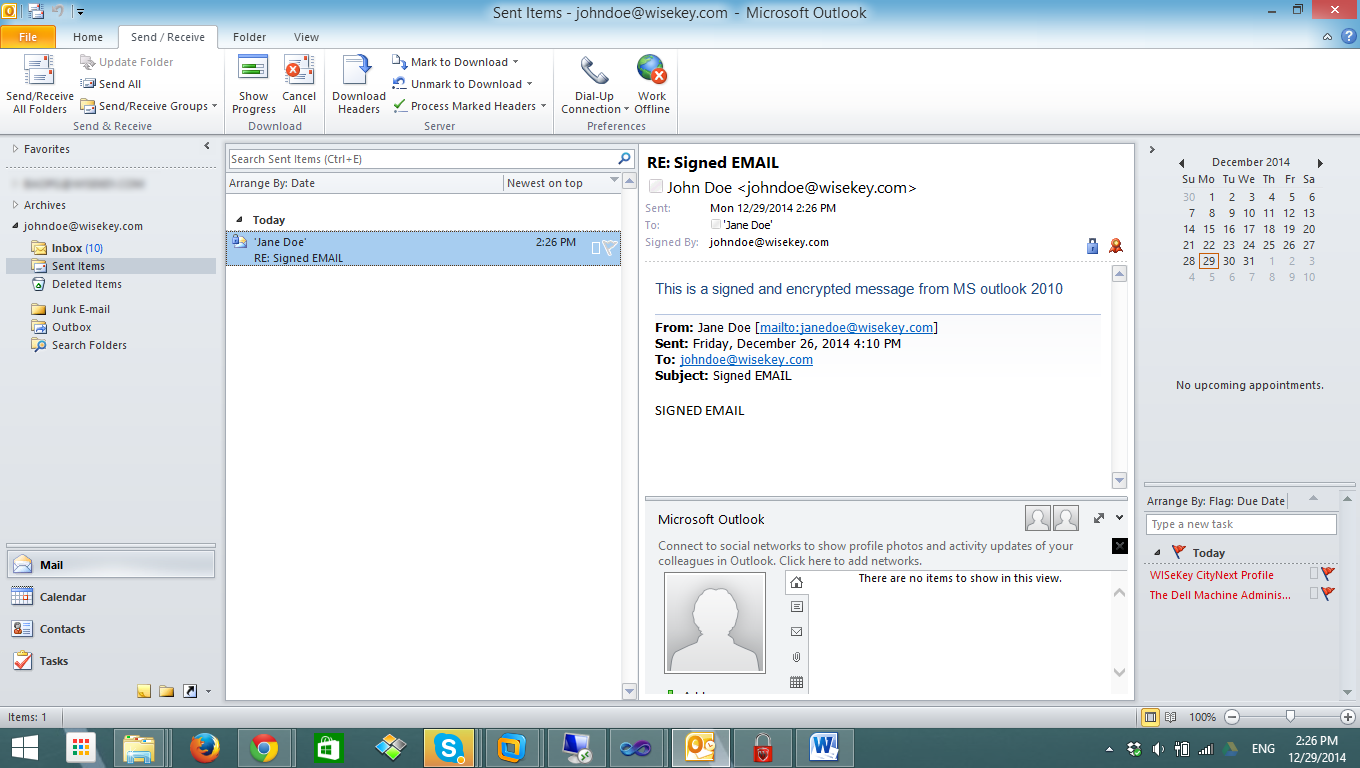The width and height of the screenshot is (1360, 768).
Task: Click the People Pane all items home icon
Action: (x=796, y=582)
